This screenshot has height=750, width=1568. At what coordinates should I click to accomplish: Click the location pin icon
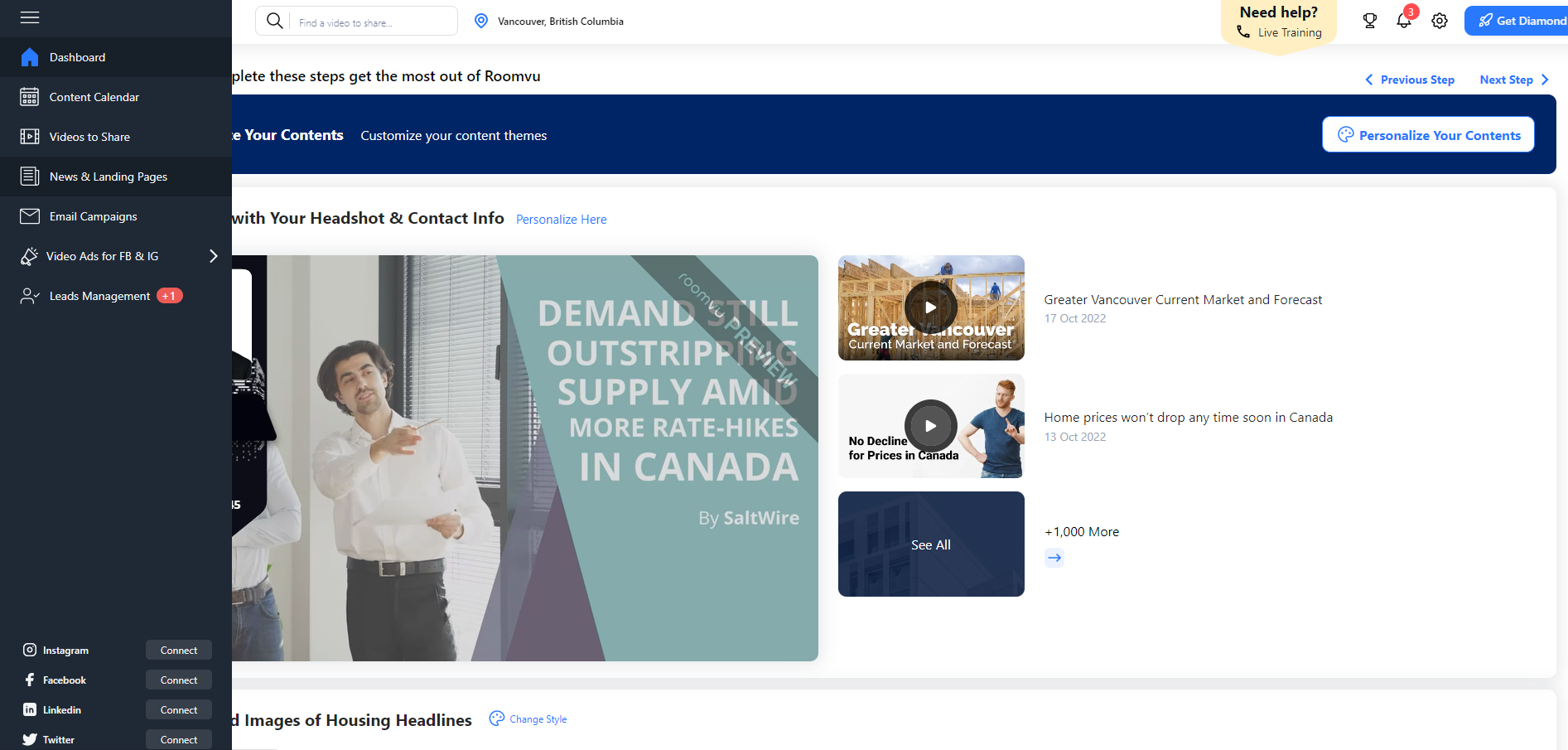point(481,21)
